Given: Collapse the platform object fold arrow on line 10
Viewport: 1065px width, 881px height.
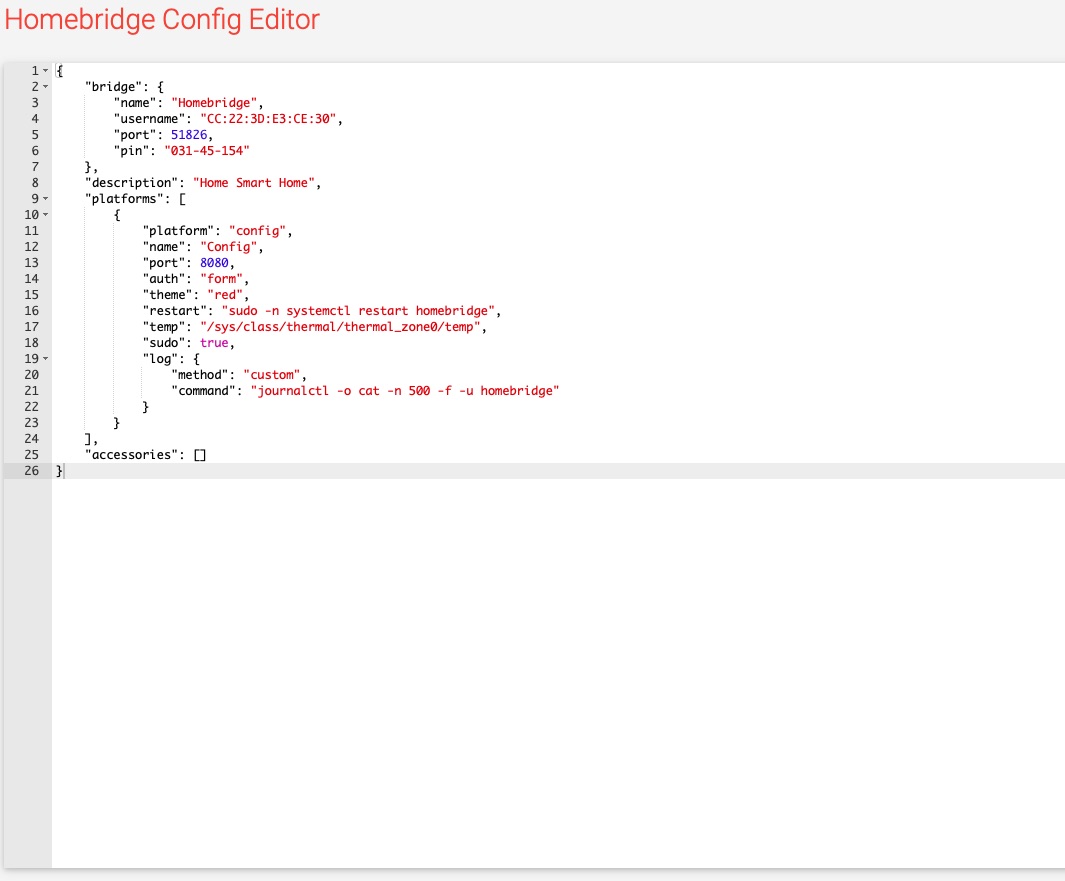Looking at the screenshot, I should pyautogui.click(x=46, y=215).
